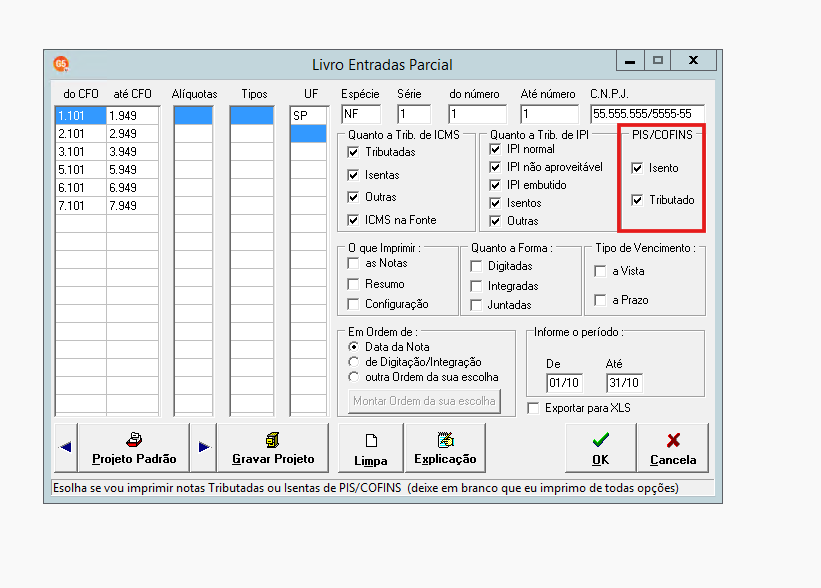Toggle IPI não aproveitável checkbox

tap(495, 167)
